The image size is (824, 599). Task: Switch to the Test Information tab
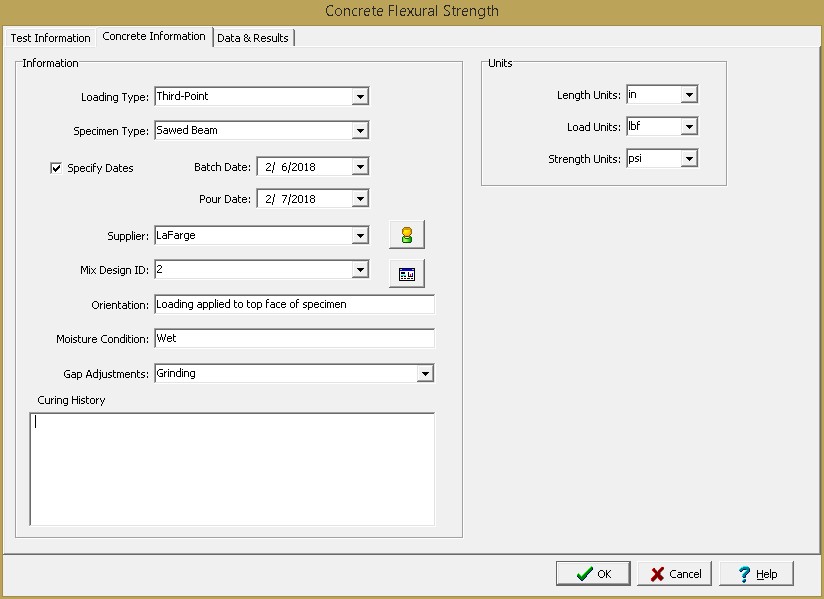[x=50, y=38]
